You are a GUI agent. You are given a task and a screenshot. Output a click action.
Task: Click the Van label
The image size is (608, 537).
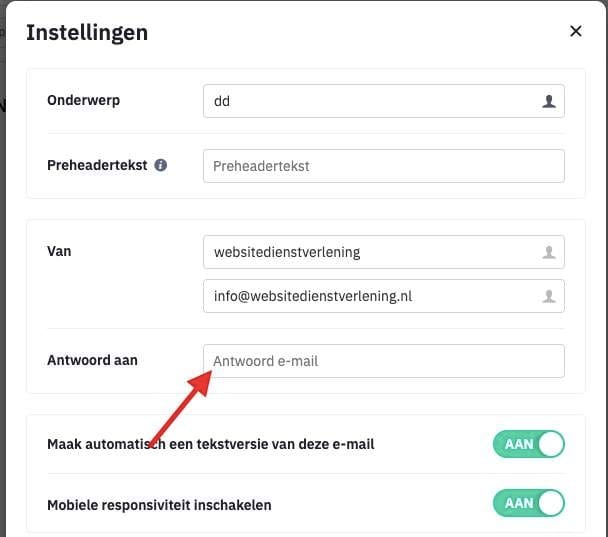point(59,251)
